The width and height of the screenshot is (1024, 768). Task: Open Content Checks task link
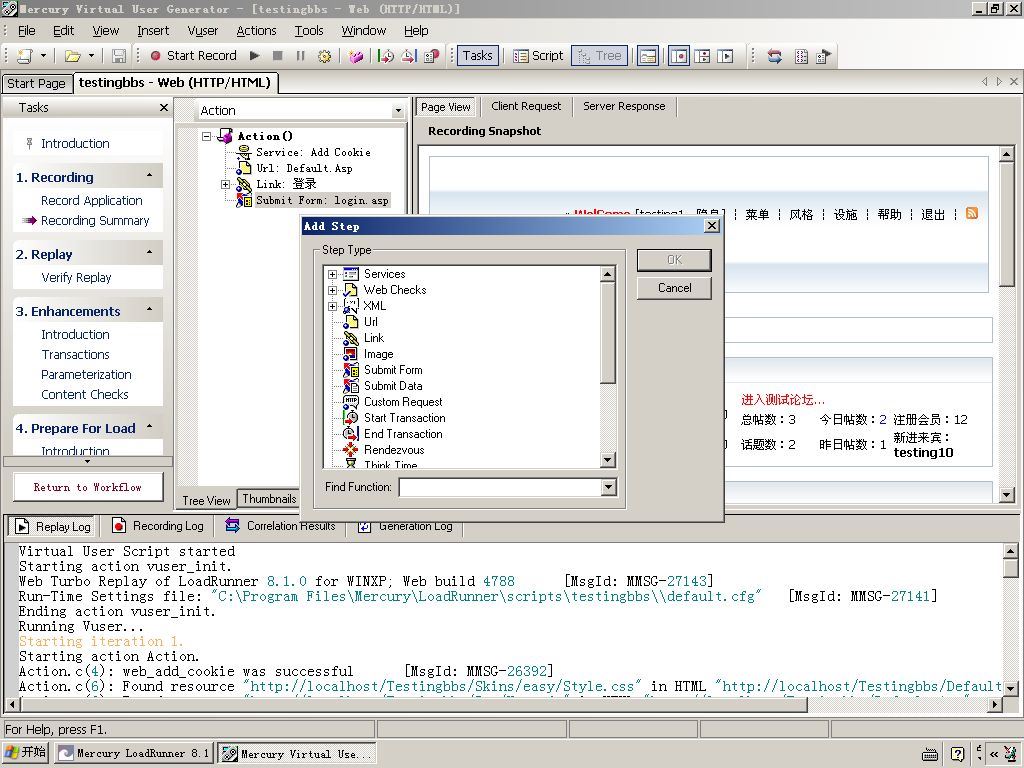[x=85, y=394]
